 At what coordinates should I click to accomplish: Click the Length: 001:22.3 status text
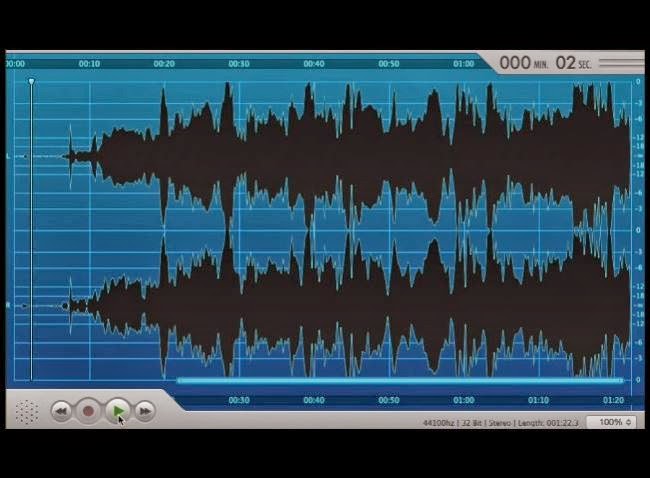click(x=548, y=423)
